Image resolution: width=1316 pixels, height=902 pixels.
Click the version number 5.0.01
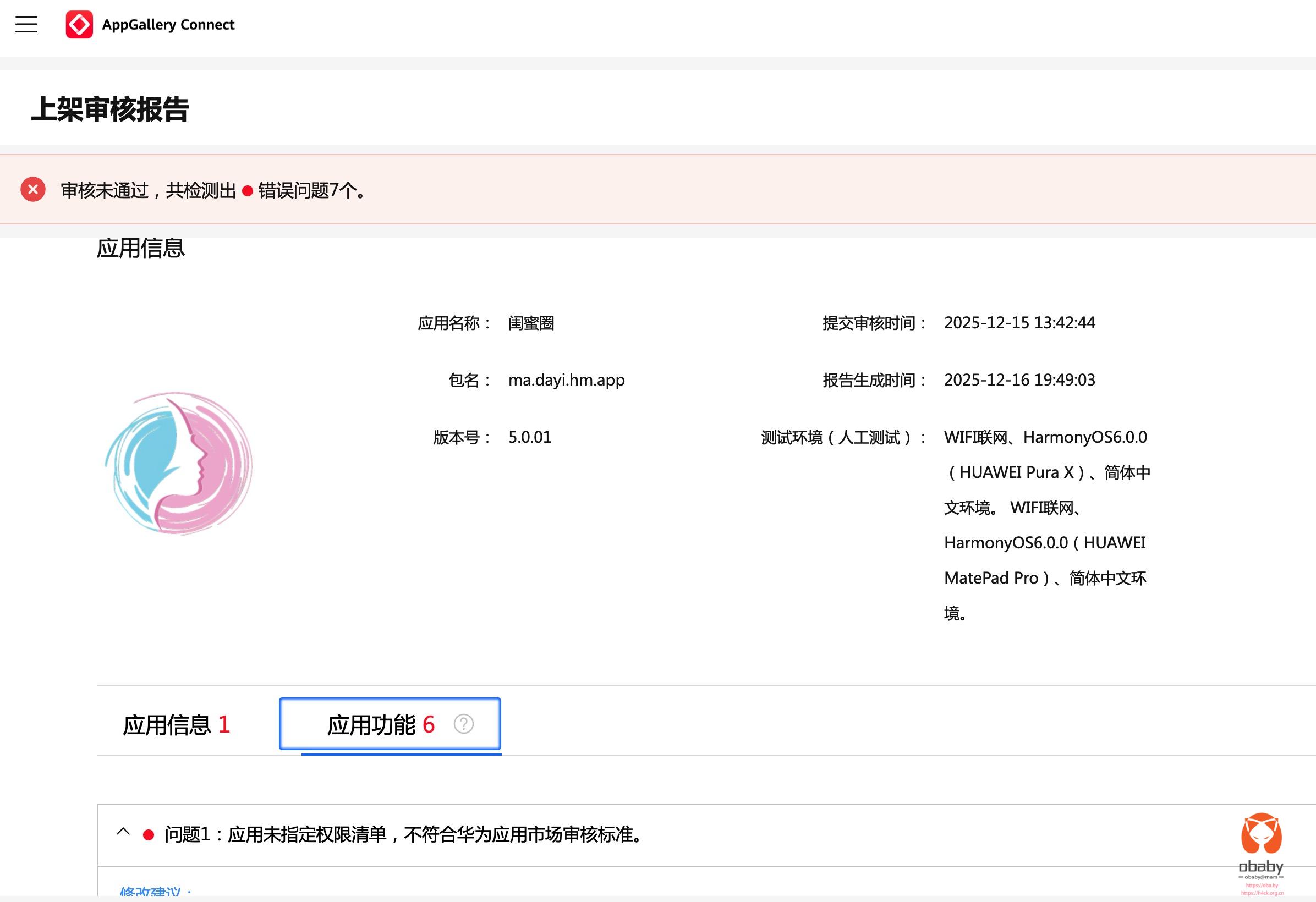pos(529,437)
